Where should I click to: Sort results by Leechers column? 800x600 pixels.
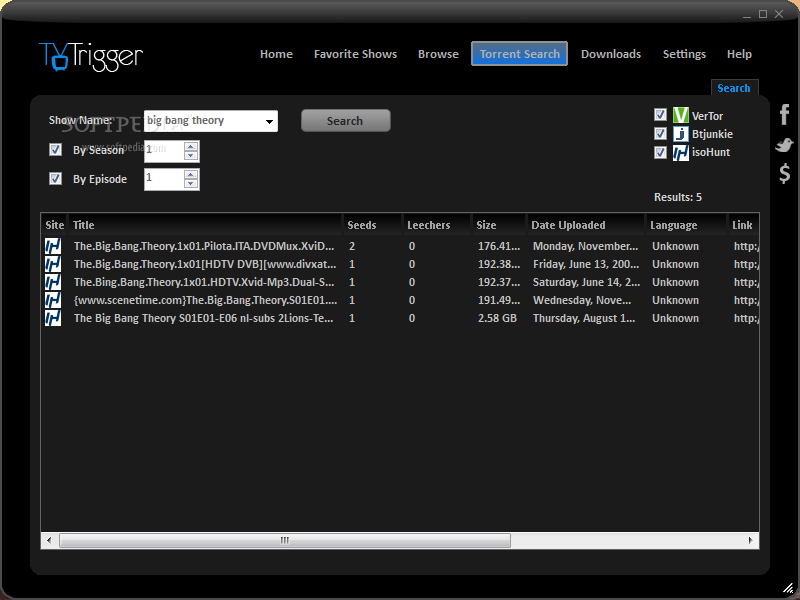437,225
